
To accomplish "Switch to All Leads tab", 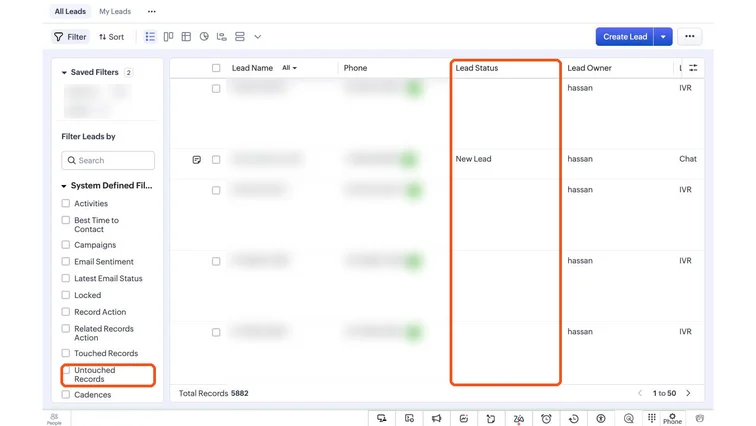I will (x=70, y=11).
